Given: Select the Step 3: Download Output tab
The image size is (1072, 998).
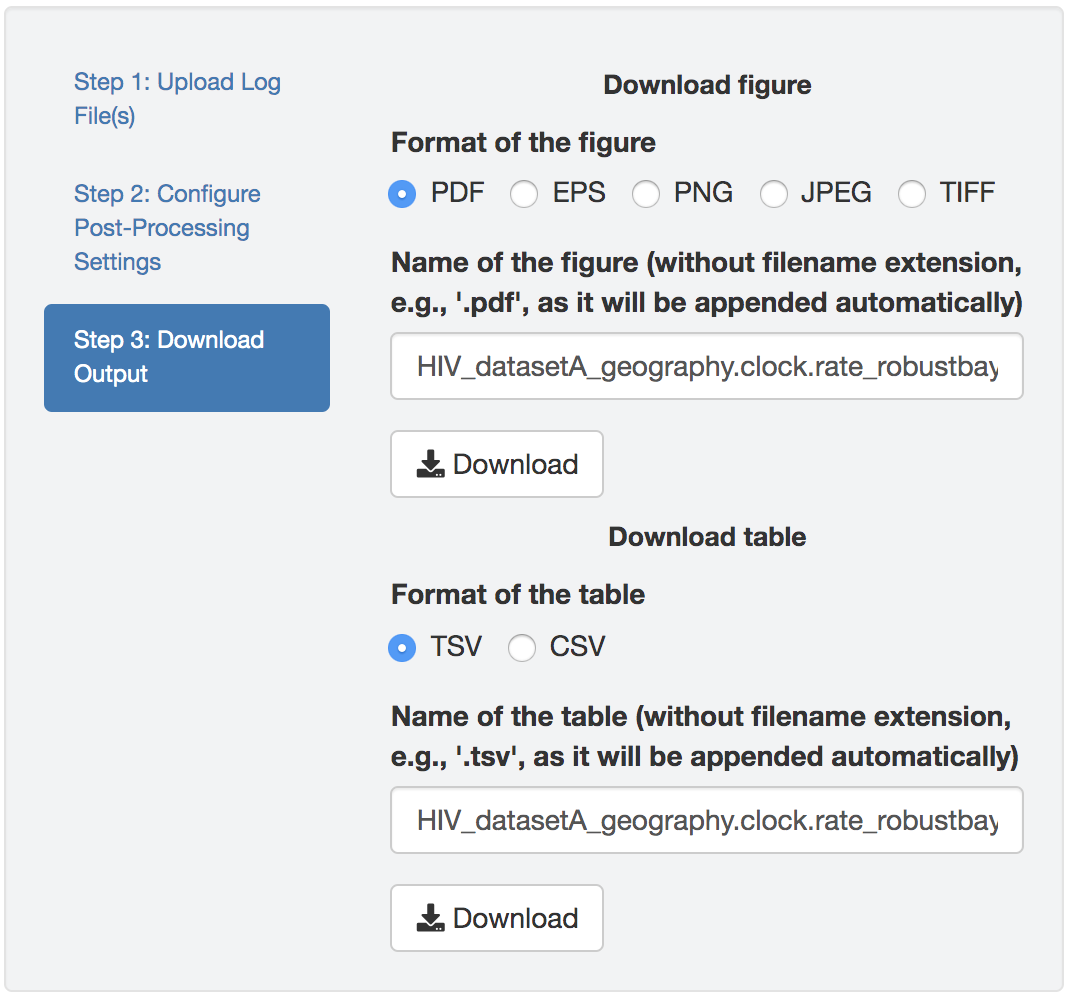Looking at the screenshot, I should pyautogui.click(x=187, y=357).
